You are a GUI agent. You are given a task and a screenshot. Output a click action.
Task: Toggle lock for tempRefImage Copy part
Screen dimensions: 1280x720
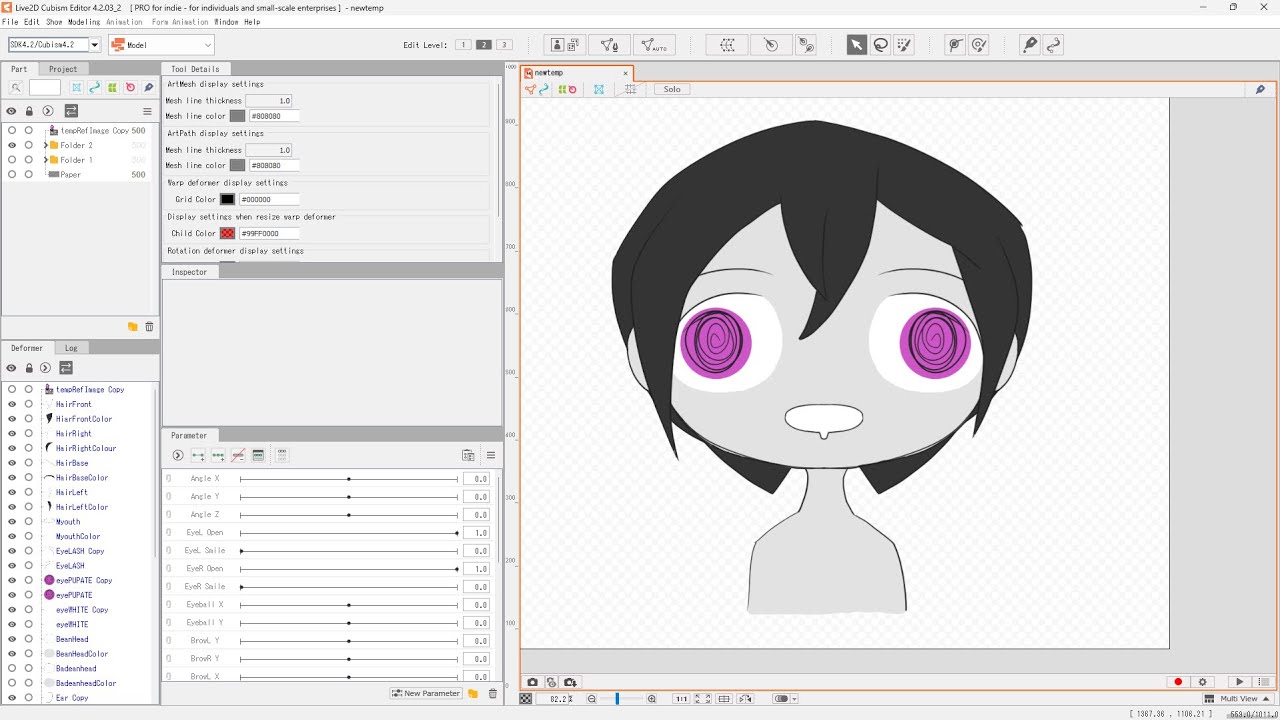(28, 130)
